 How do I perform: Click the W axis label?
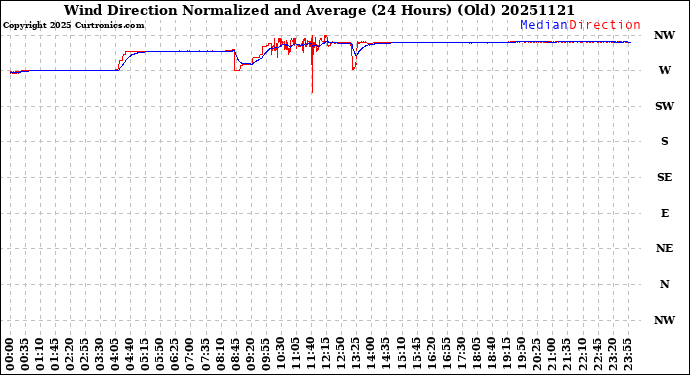click(664, 70)
